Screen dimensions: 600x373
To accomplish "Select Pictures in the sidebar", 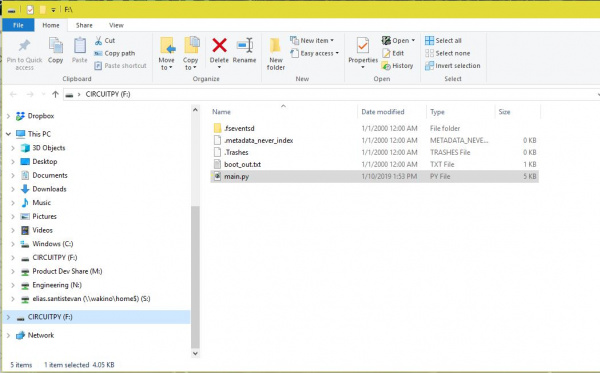I will pos(39,217).
